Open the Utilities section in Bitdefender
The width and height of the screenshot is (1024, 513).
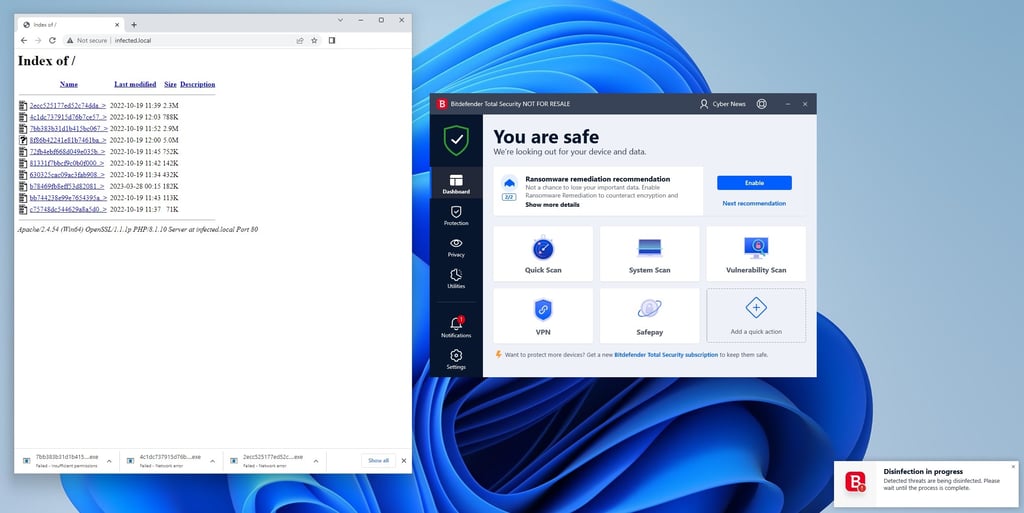click(x=456, y=278)
